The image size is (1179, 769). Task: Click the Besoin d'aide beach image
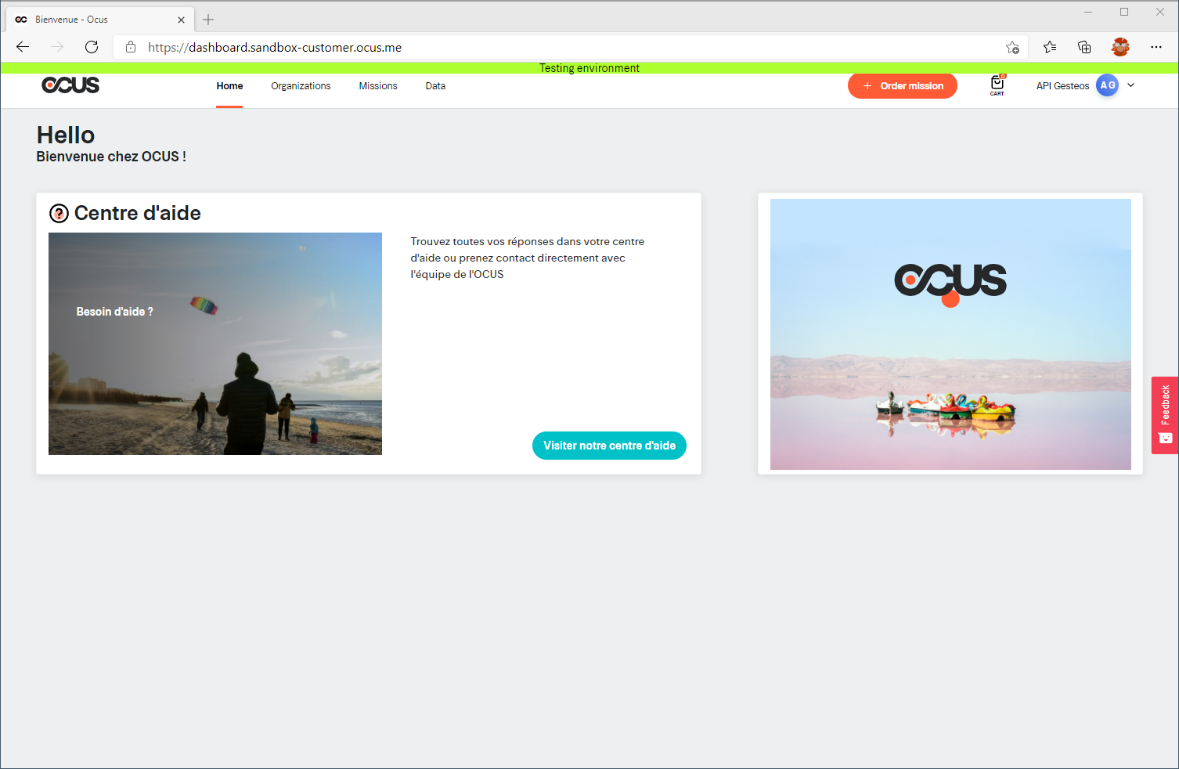(x=215, y=344)
